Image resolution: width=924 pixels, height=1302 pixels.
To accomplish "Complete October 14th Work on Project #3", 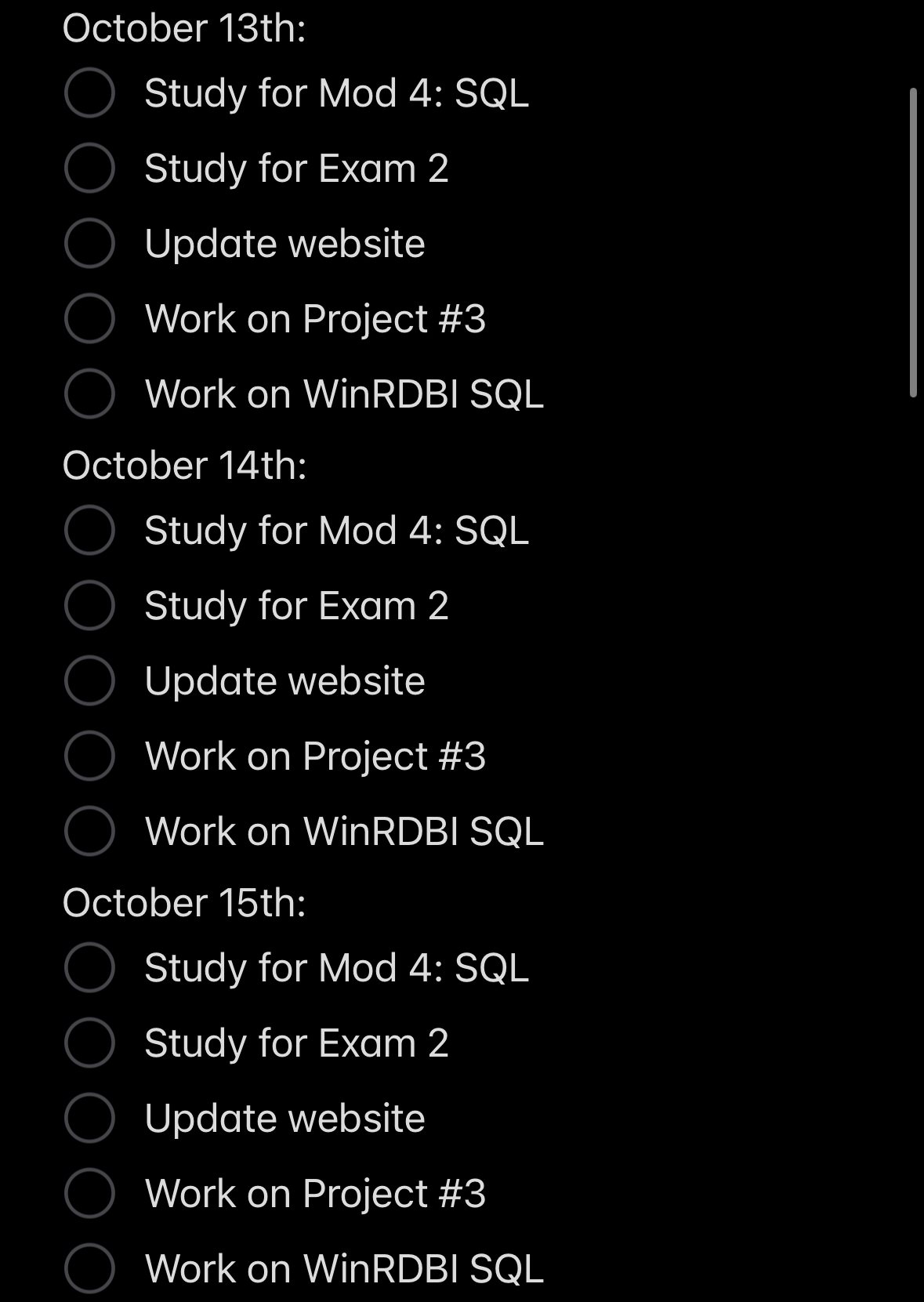I will point(89,756).
